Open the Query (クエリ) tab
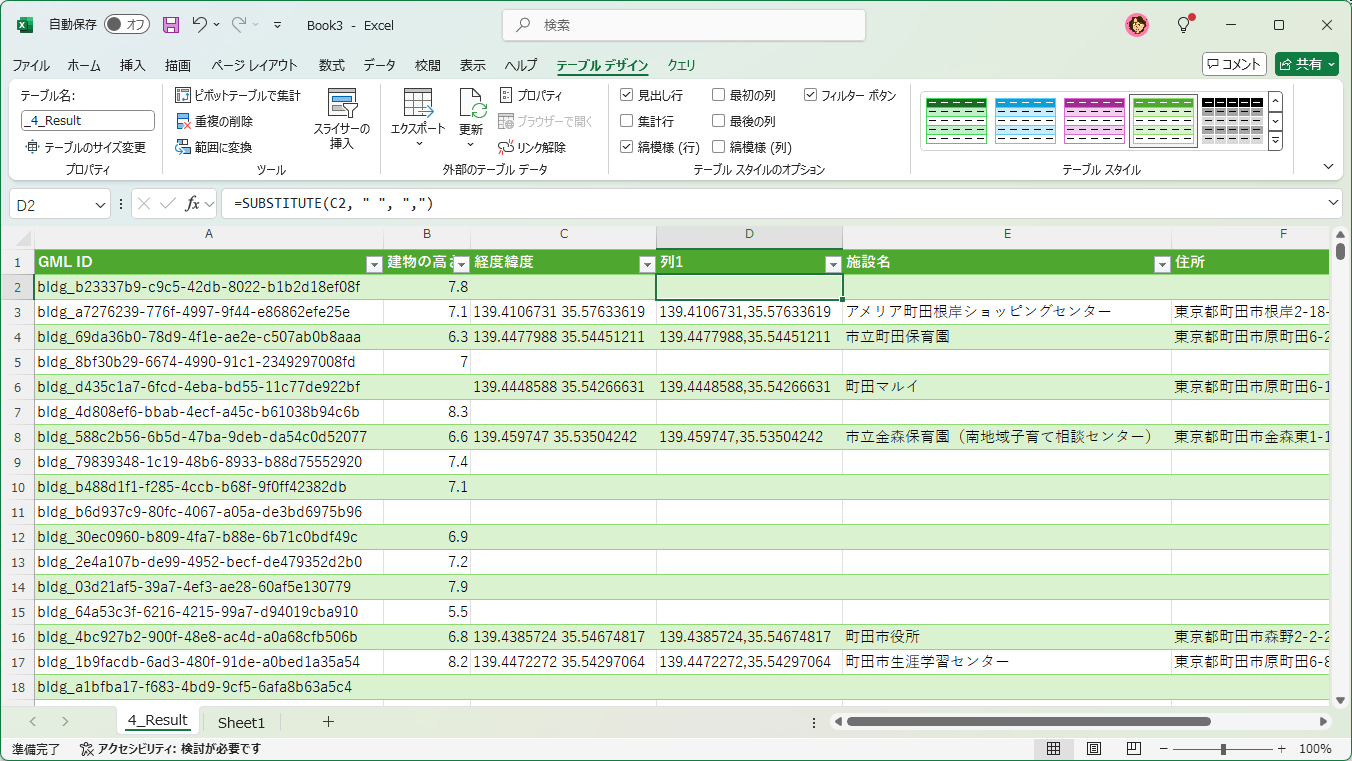This screenshot has width=1352, height=761. click(682, 65)
